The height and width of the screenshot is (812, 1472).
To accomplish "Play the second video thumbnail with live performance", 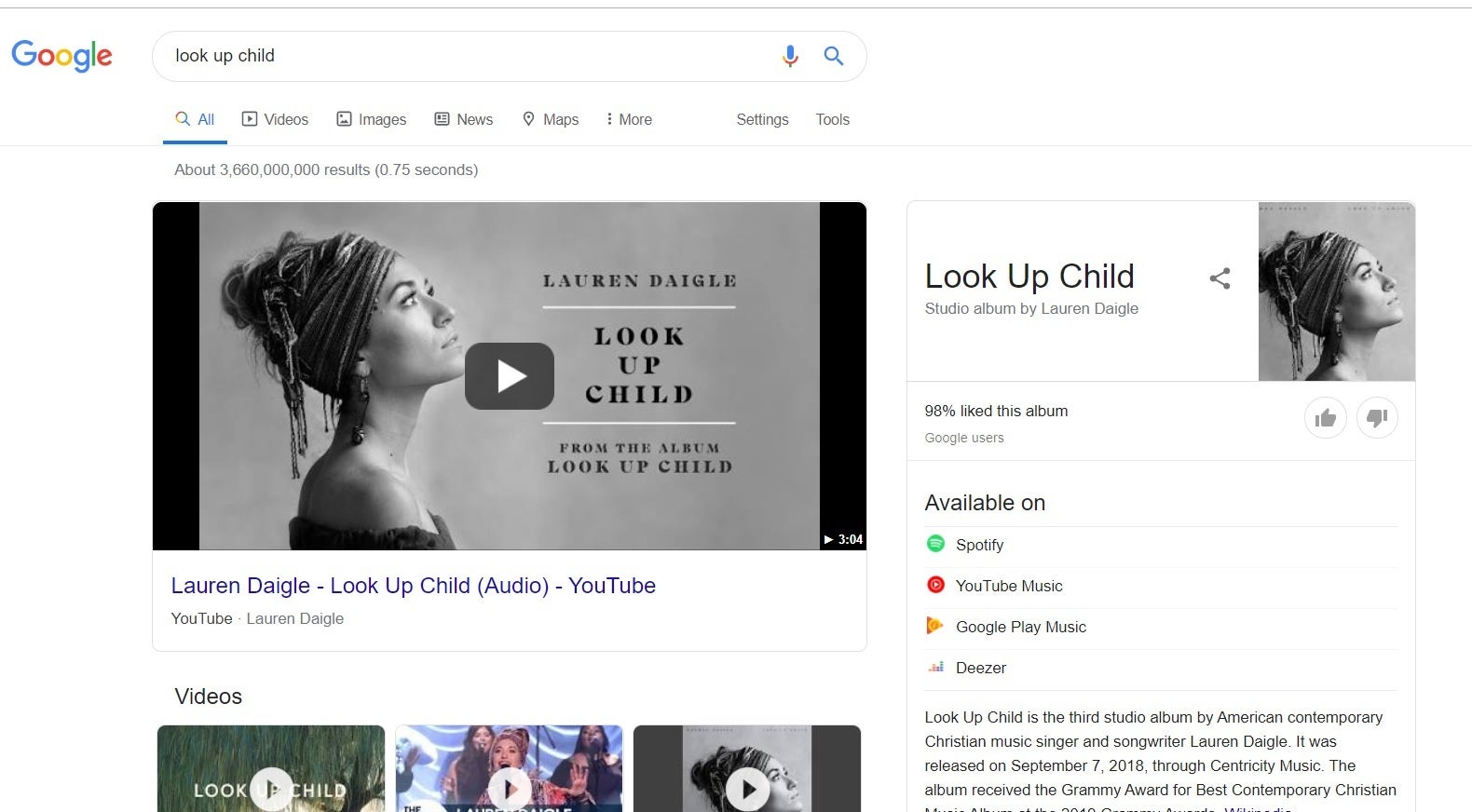I will click(x=509, y=769).
